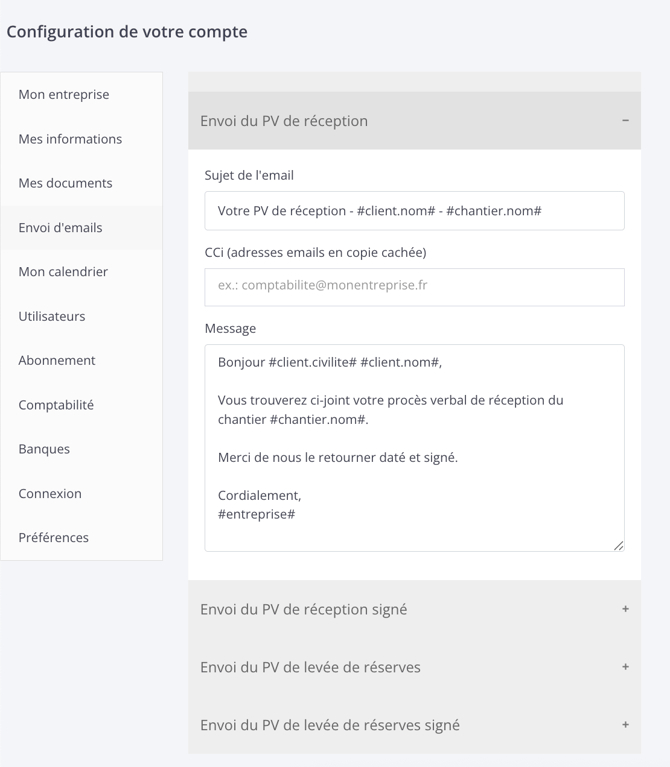
Task: Click plus icon beside PV de réception signé
Action: point(625,609)
